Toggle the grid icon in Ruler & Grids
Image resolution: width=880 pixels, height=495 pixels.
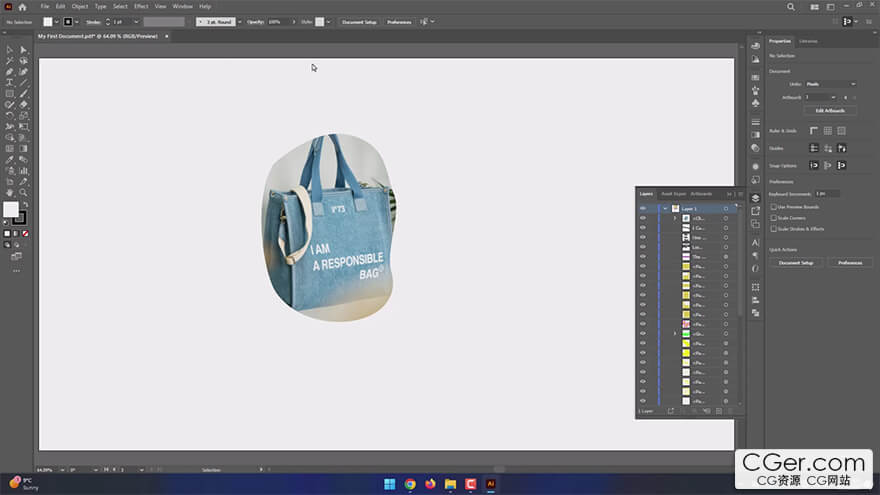click(x=828, y=130)
